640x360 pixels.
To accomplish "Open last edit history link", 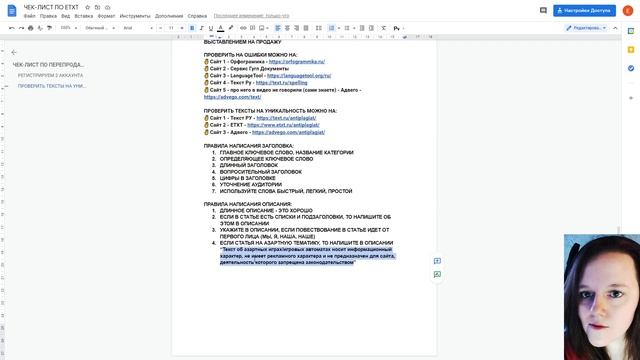I will [251, 16].
